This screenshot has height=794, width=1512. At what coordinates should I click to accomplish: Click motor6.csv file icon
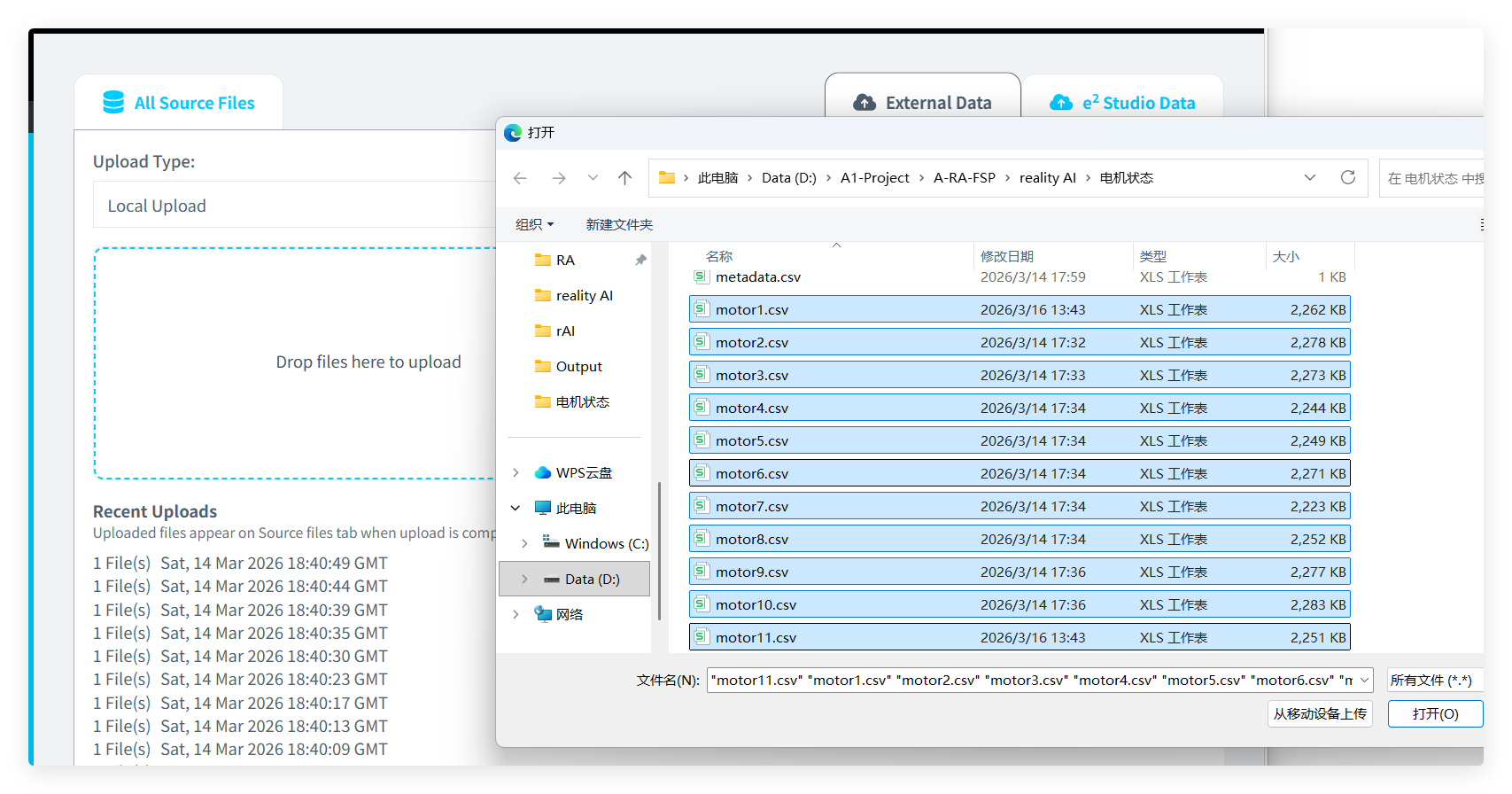click(701, 473)
